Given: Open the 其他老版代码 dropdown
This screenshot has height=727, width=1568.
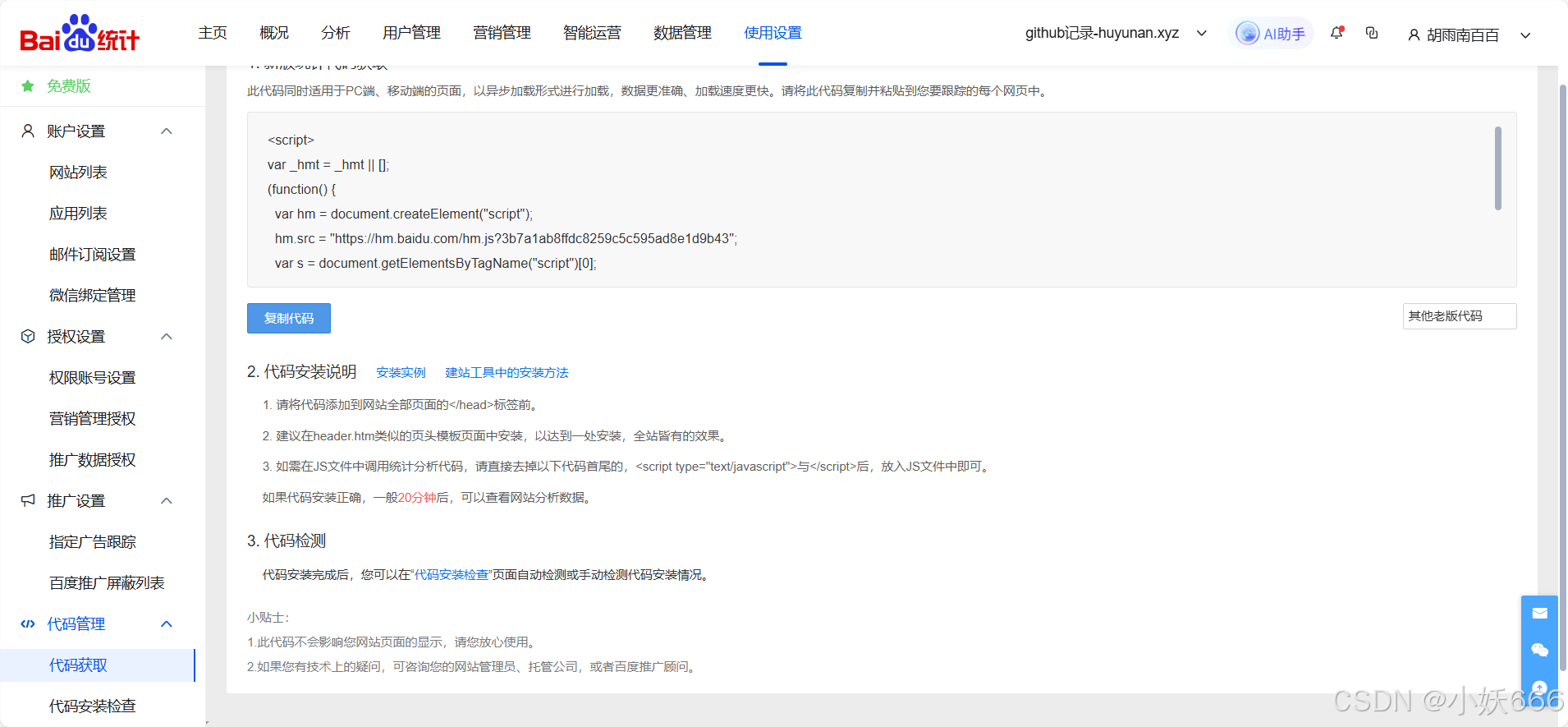Looking at the screenshot, I should click(x=1459, y=316).
